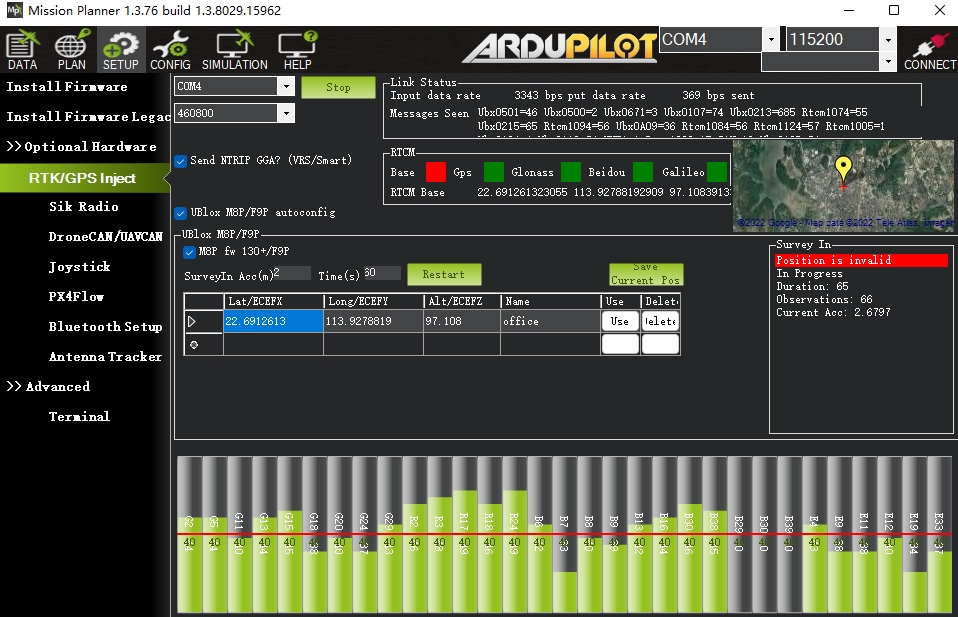This screenshot has height=617, width=958.
Task: Open the 115200 connection baud dropdown
Action: [x=888, y=40]
